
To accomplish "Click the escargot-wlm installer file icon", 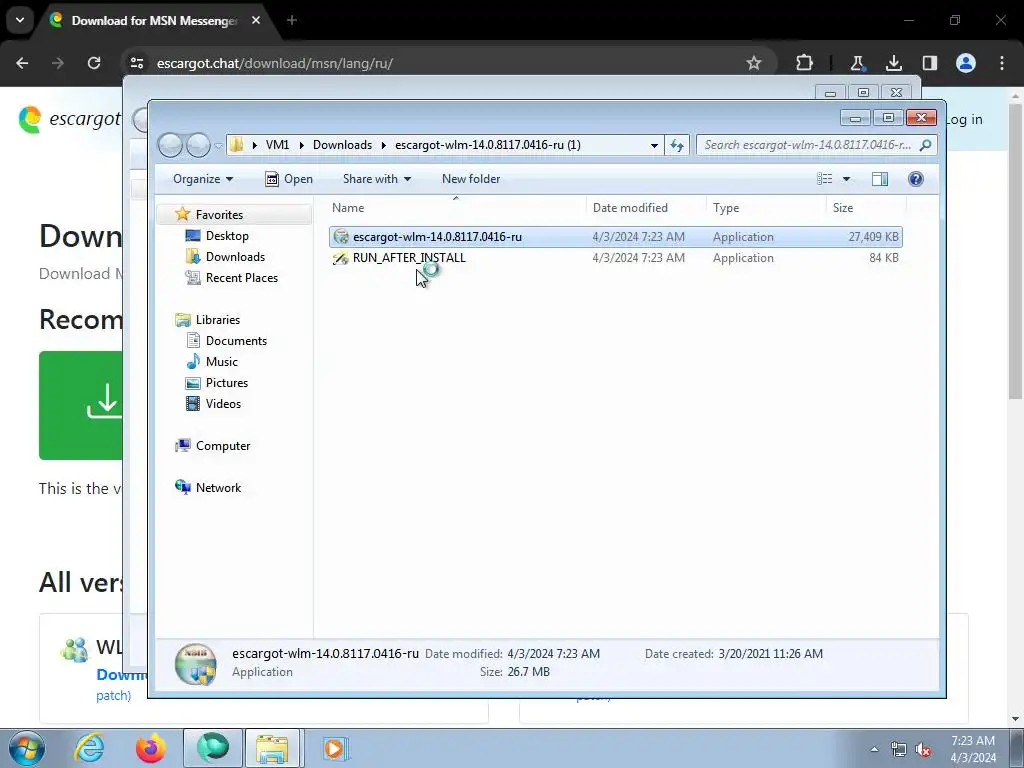I will [x=341, y=237].
